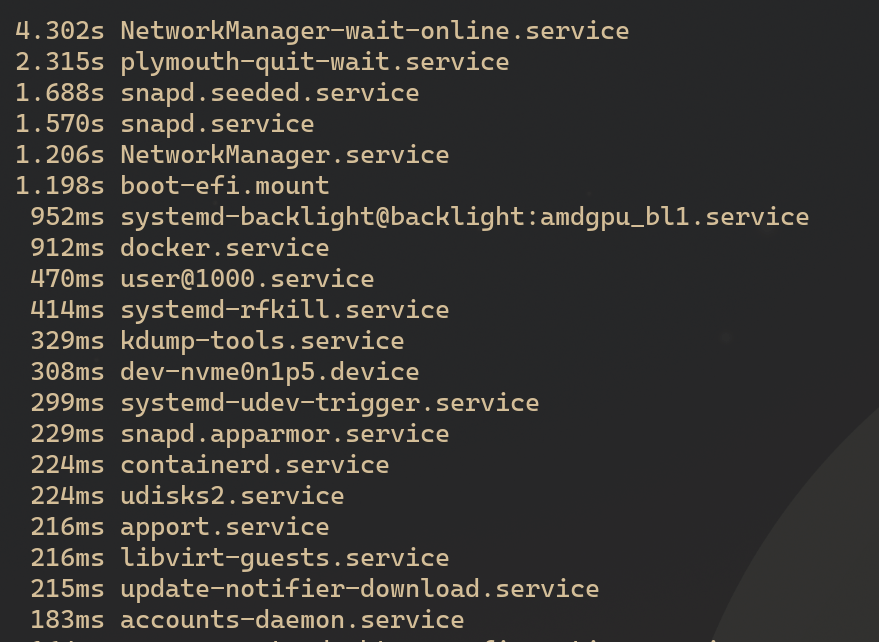
Task: Click the libvirt-guests.service text
Action: point(284,558)
